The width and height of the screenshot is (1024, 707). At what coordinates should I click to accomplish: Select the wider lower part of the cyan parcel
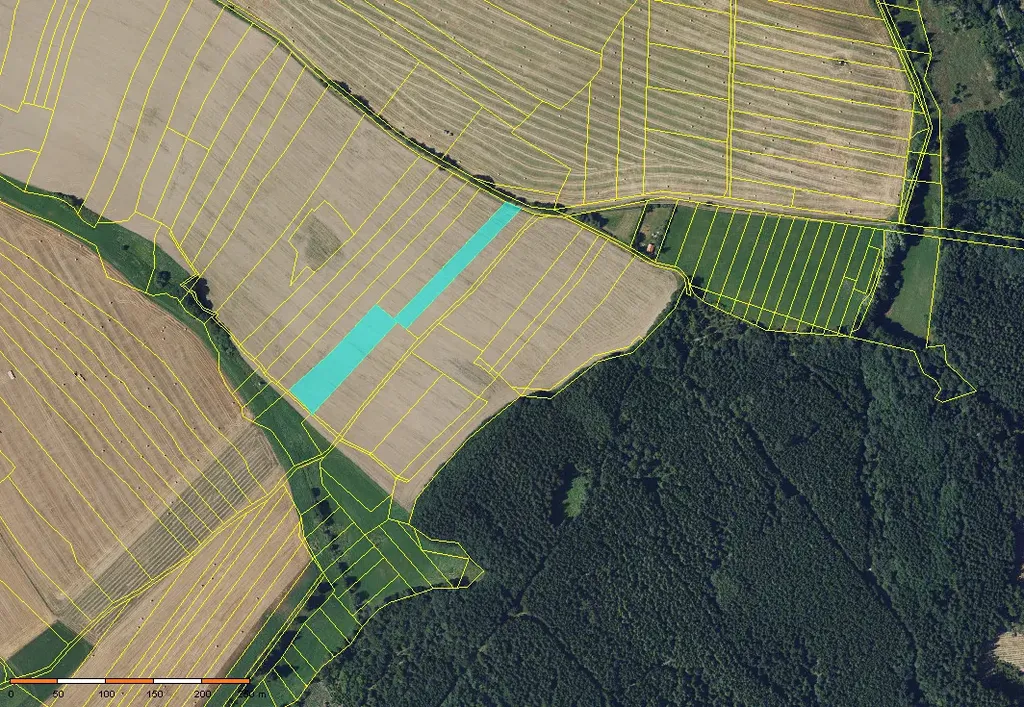[x=345, y=357]
